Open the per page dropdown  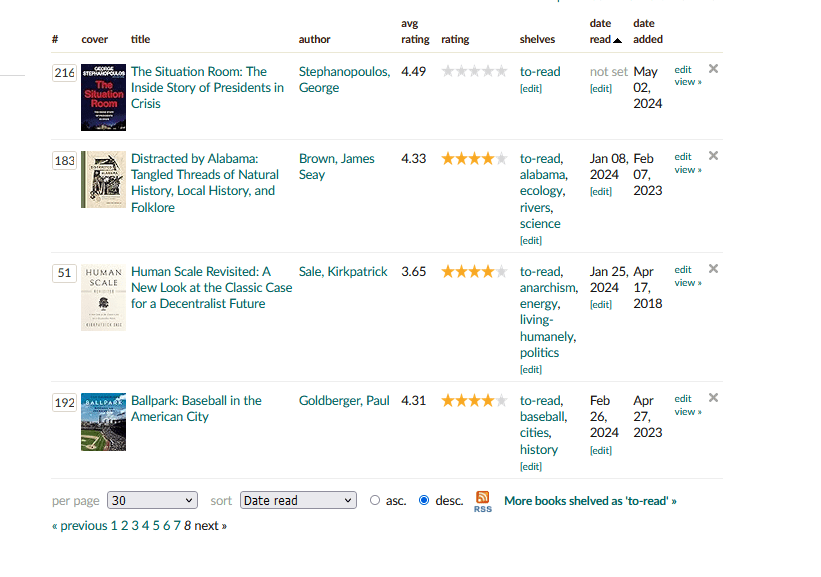coord(153,501)
